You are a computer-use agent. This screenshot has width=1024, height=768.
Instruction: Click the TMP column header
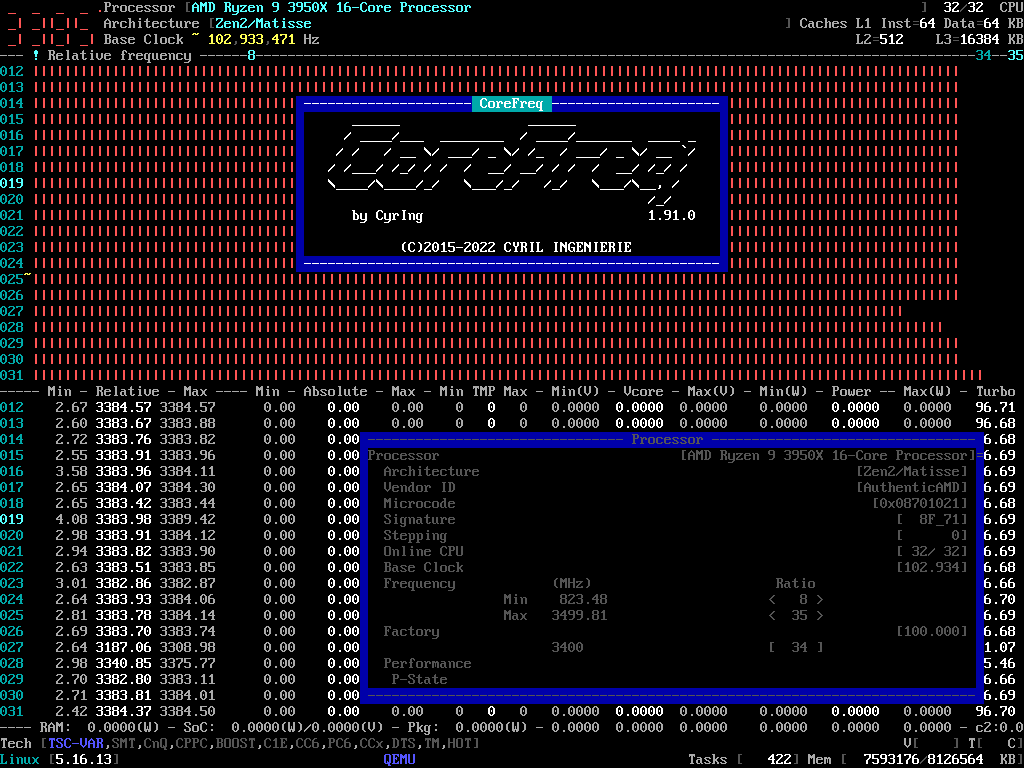pos(484,392)
